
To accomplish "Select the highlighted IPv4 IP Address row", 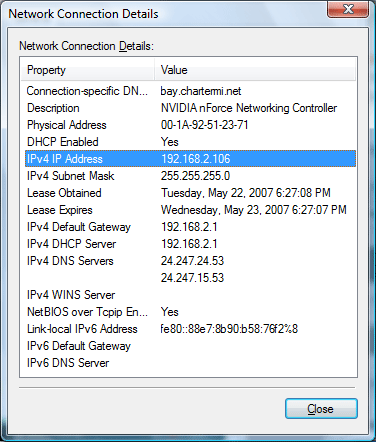I will [190, 159].
